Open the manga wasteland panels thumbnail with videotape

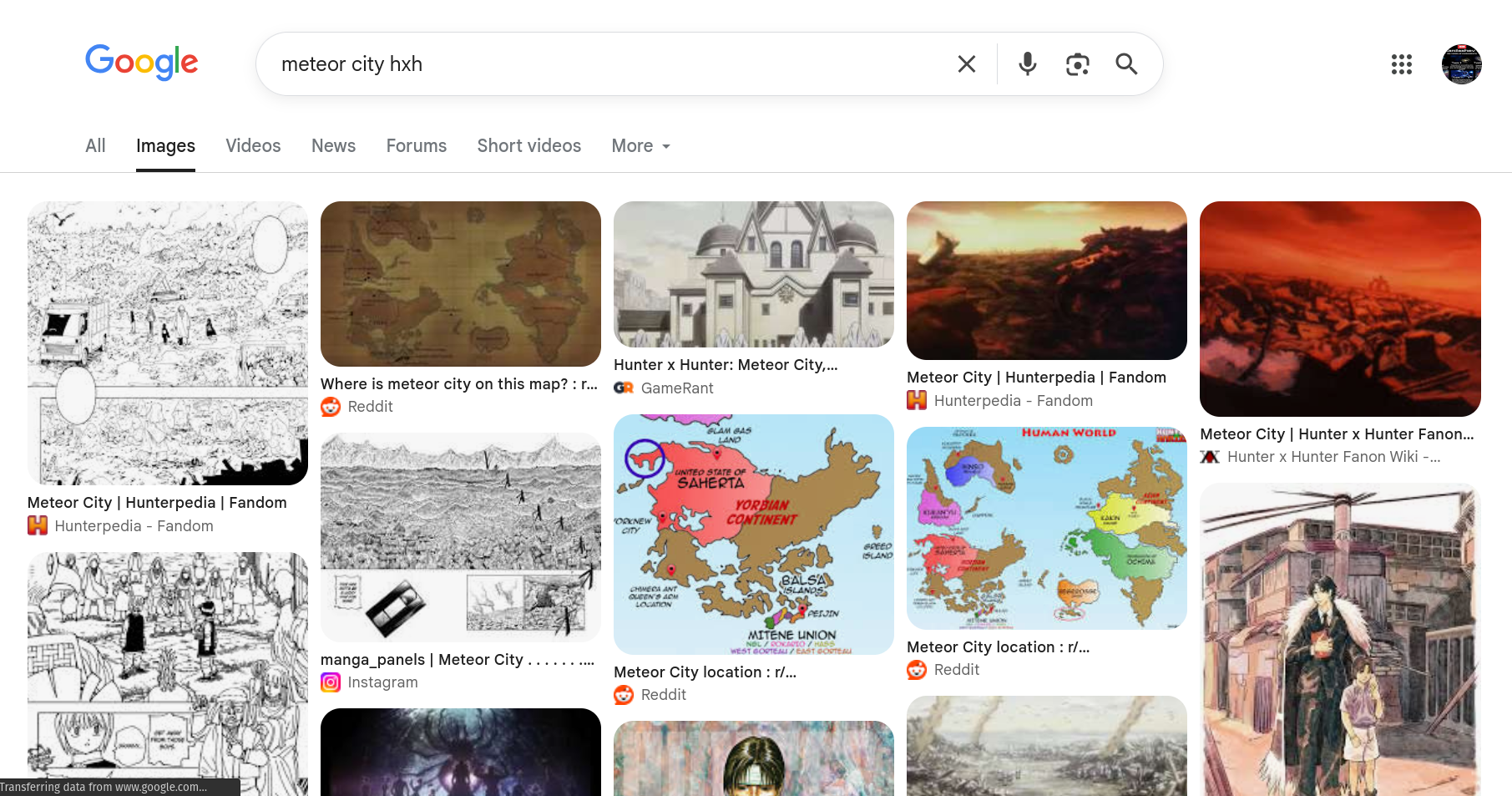pos(461,538)
